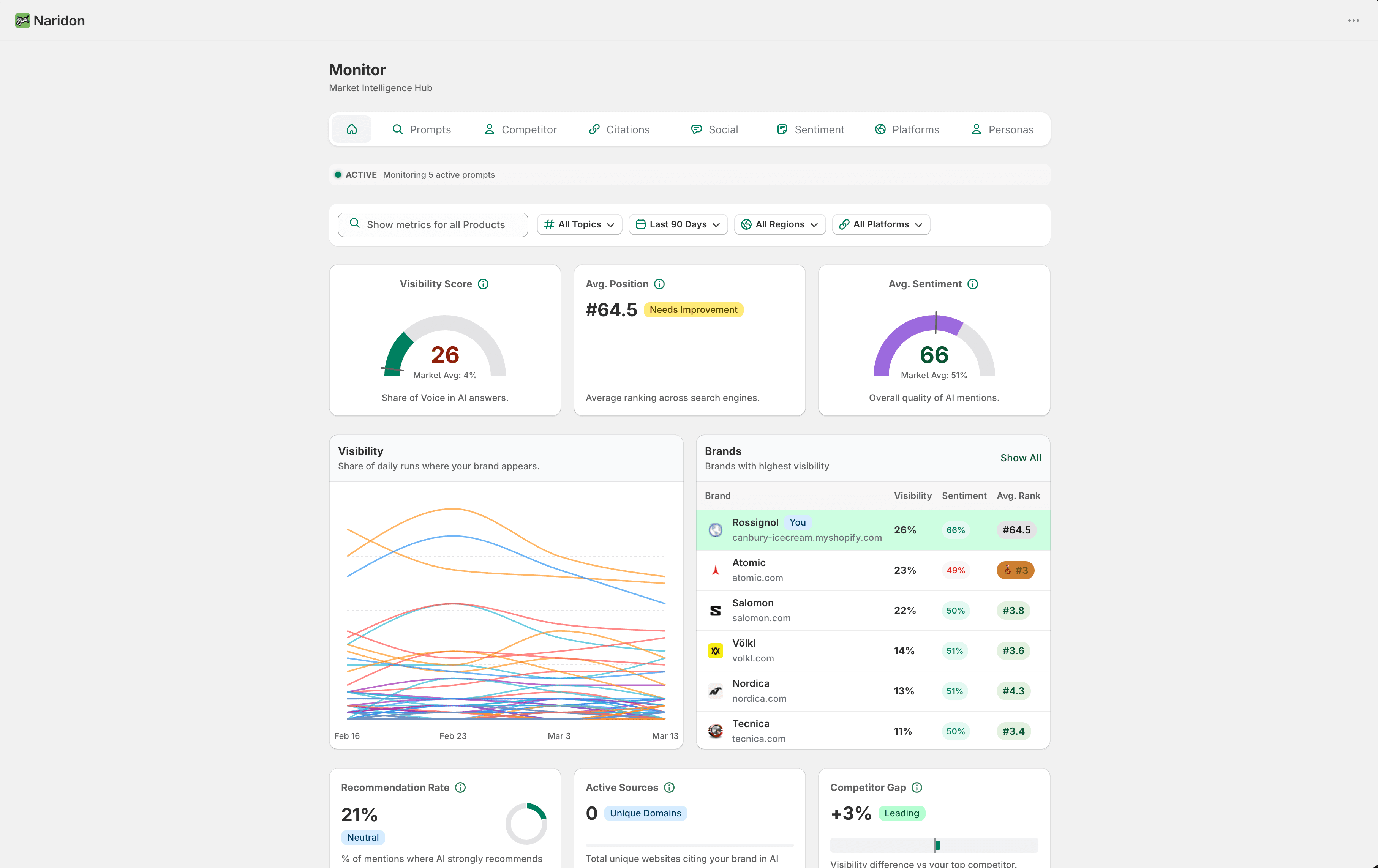This screenshot has width=1378, height=868.
Task: Expand the All Topics filter
Action: click(579, 224)
